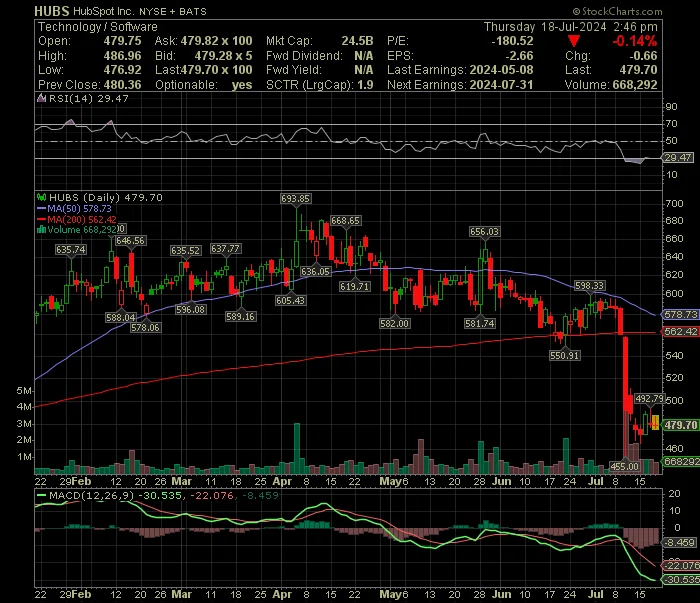The image size is (700, 603).
Task: Click the 636.05 price annotation
Action: (315, 271)
